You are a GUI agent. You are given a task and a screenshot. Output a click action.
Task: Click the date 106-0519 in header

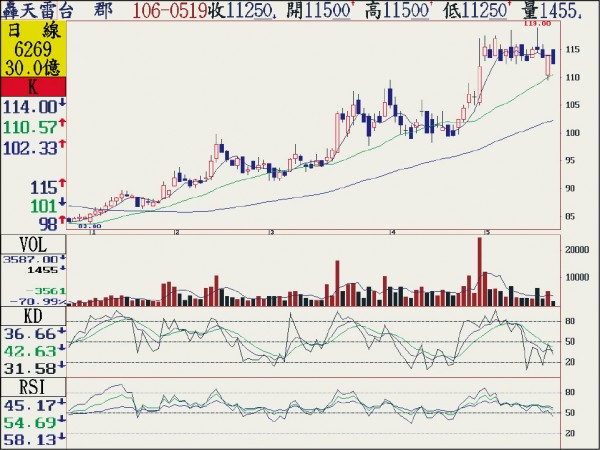(x=169, y=10)
